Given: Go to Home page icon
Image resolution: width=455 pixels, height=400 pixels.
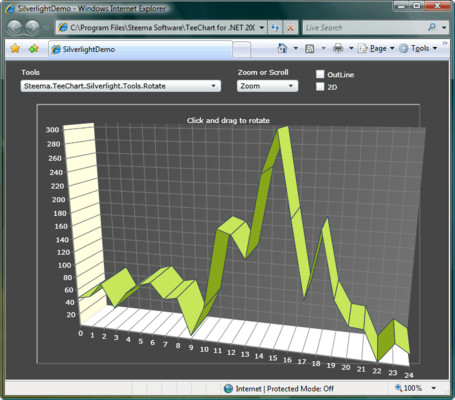Looking at the screenshot, I should tap(282, 49).
